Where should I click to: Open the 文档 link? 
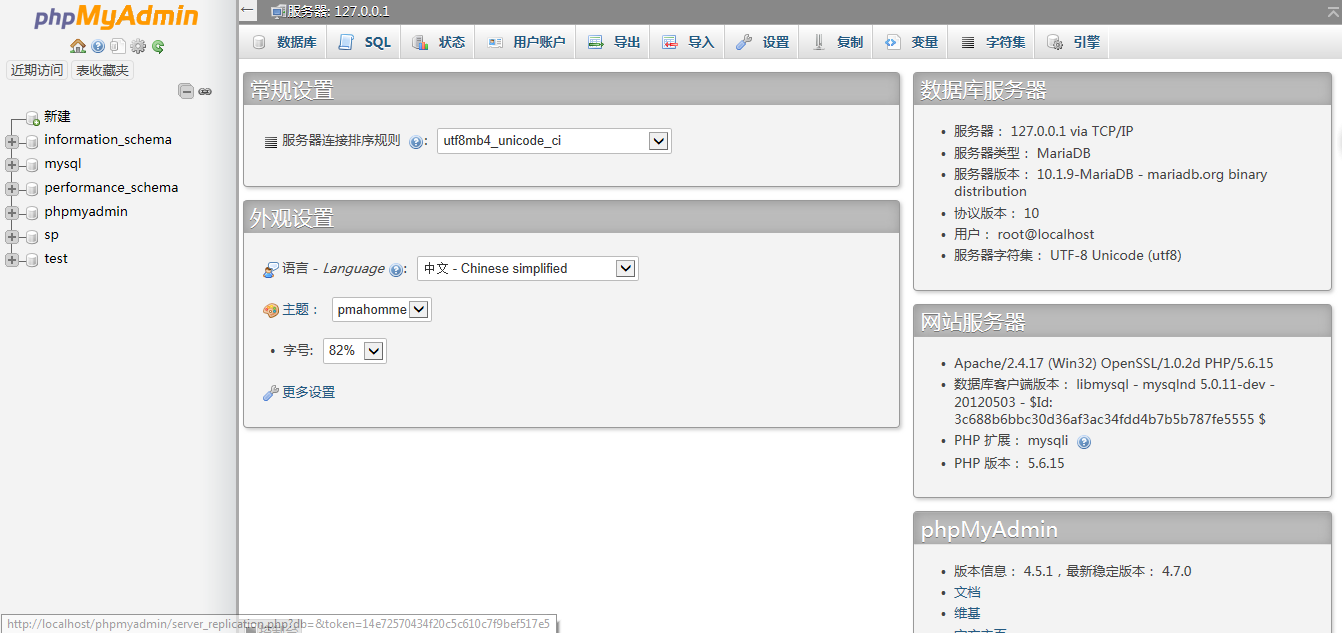967,592
